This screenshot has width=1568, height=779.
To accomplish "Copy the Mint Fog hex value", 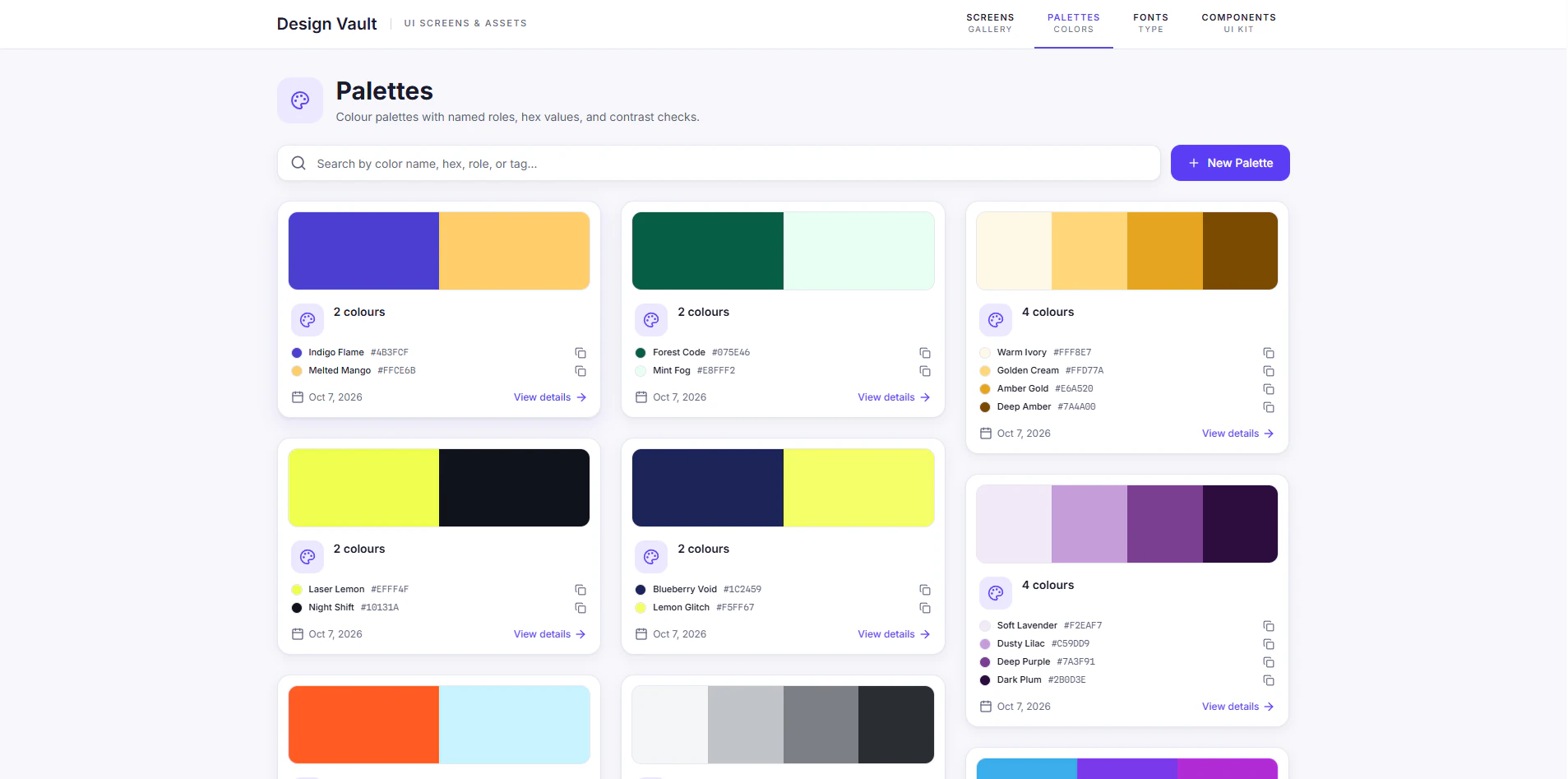I will point(925,371).
